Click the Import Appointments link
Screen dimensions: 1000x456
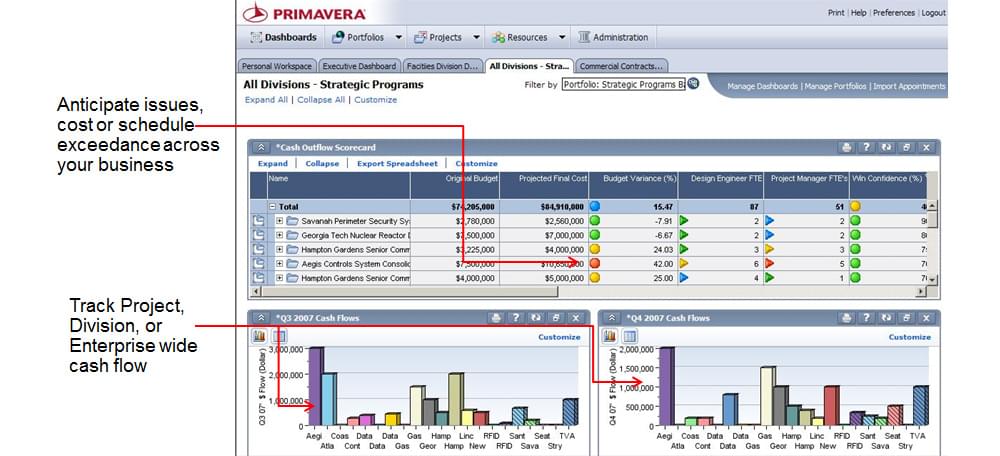909,86
